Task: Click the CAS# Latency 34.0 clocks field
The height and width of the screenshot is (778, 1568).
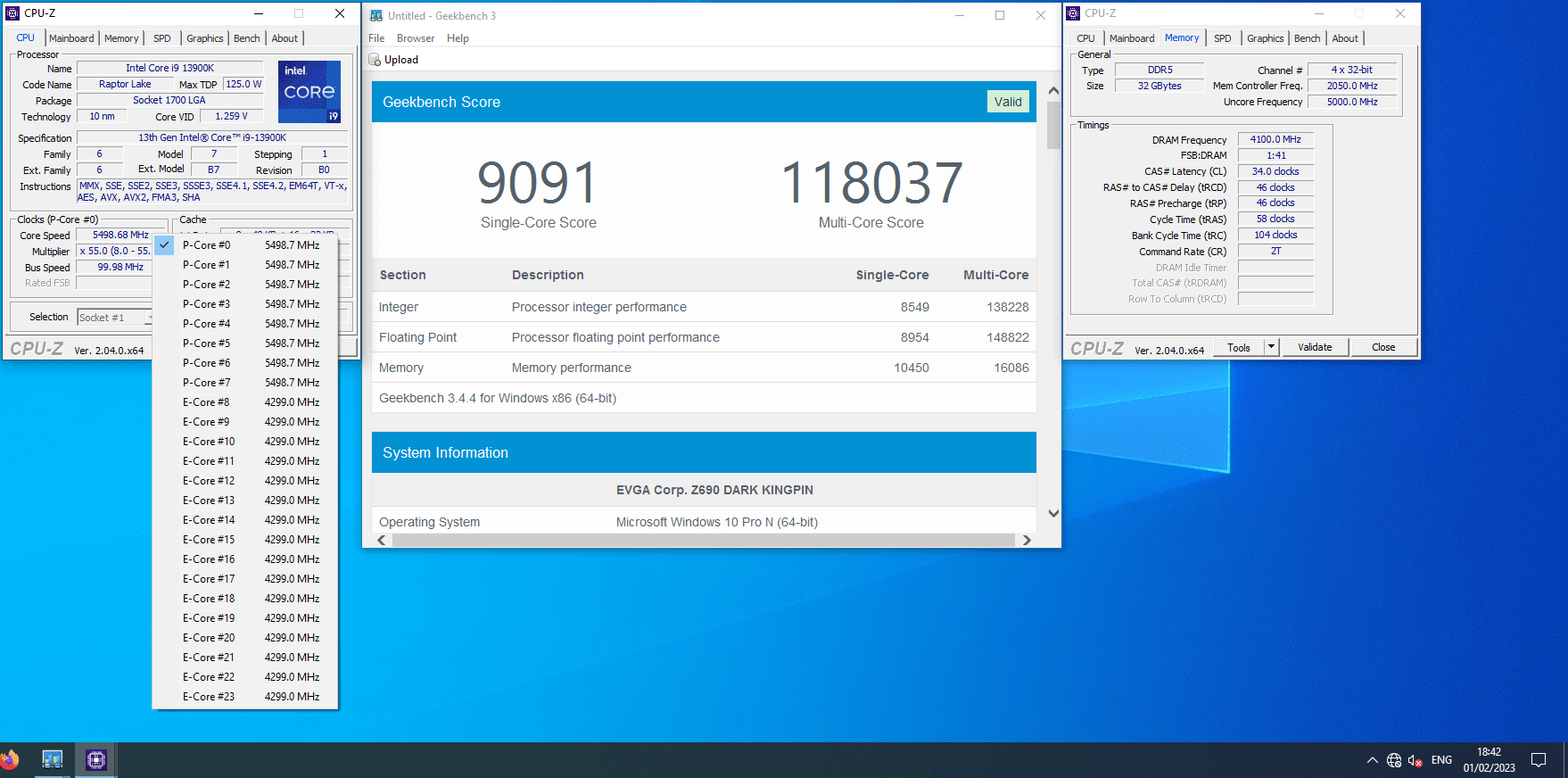Action: [1275, 171]
